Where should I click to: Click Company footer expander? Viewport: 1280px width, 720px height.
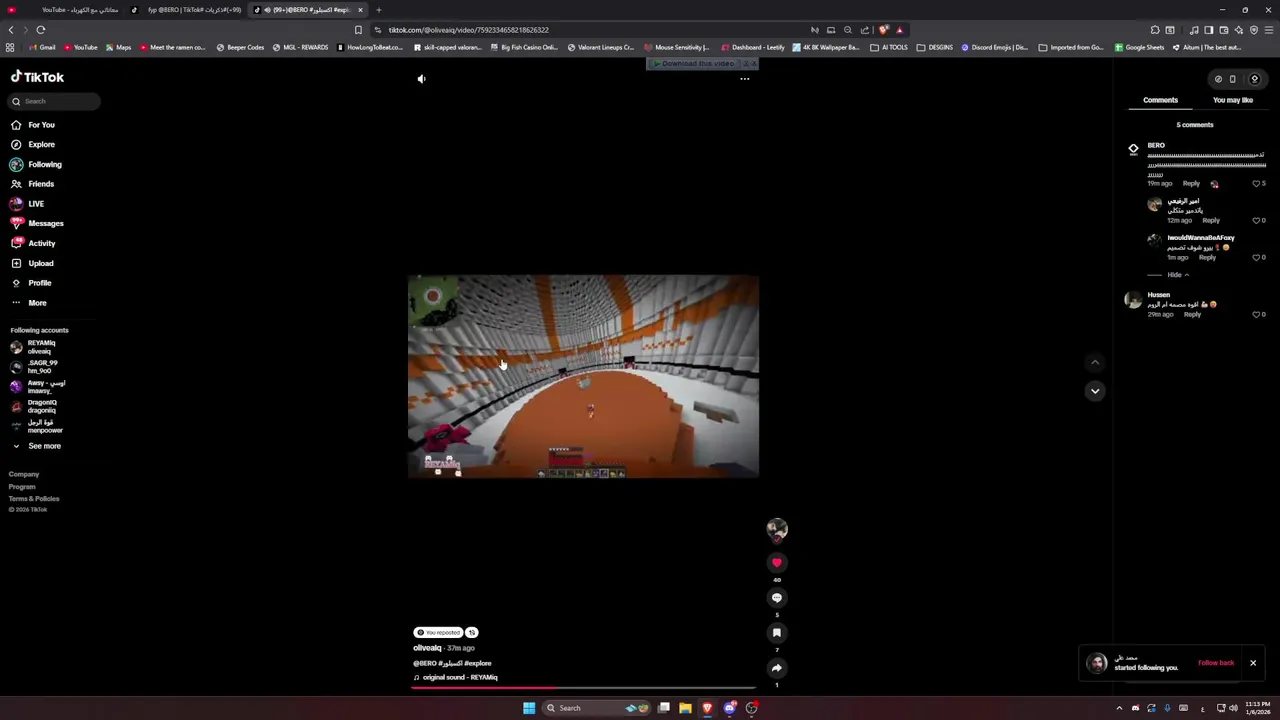[24, 475]
